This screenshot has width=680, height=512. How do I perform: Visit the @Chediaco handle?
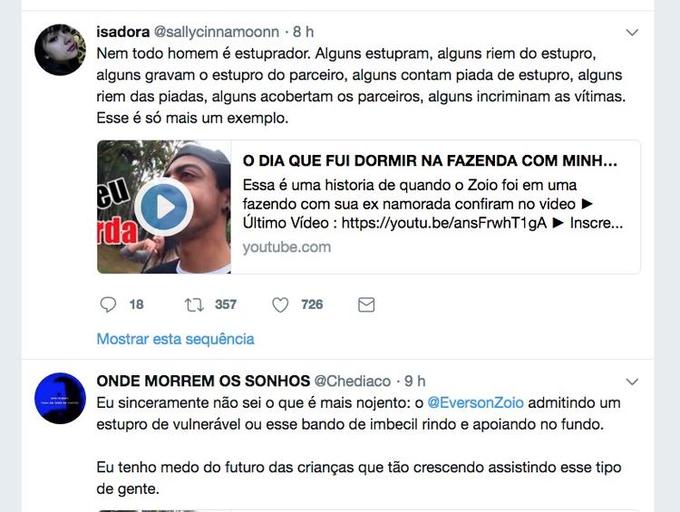(352, 381)
